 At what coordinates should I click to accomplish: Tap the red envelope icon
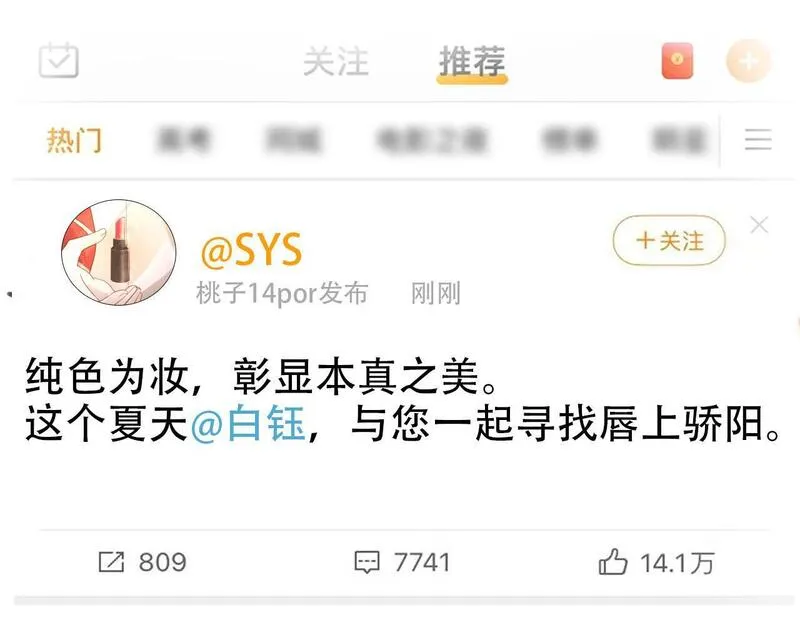677,61
